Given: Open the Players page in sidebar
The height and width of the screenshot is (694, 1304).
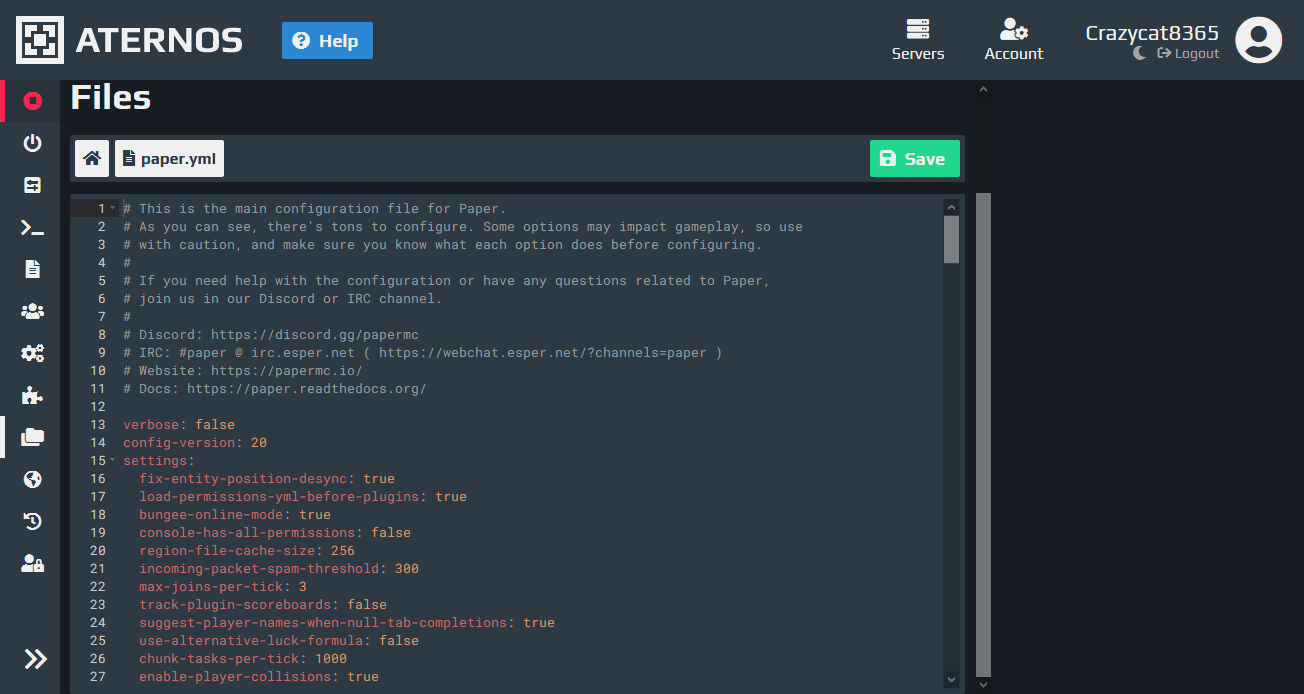Looking at the screenshot, I should [x=32, y=311].
